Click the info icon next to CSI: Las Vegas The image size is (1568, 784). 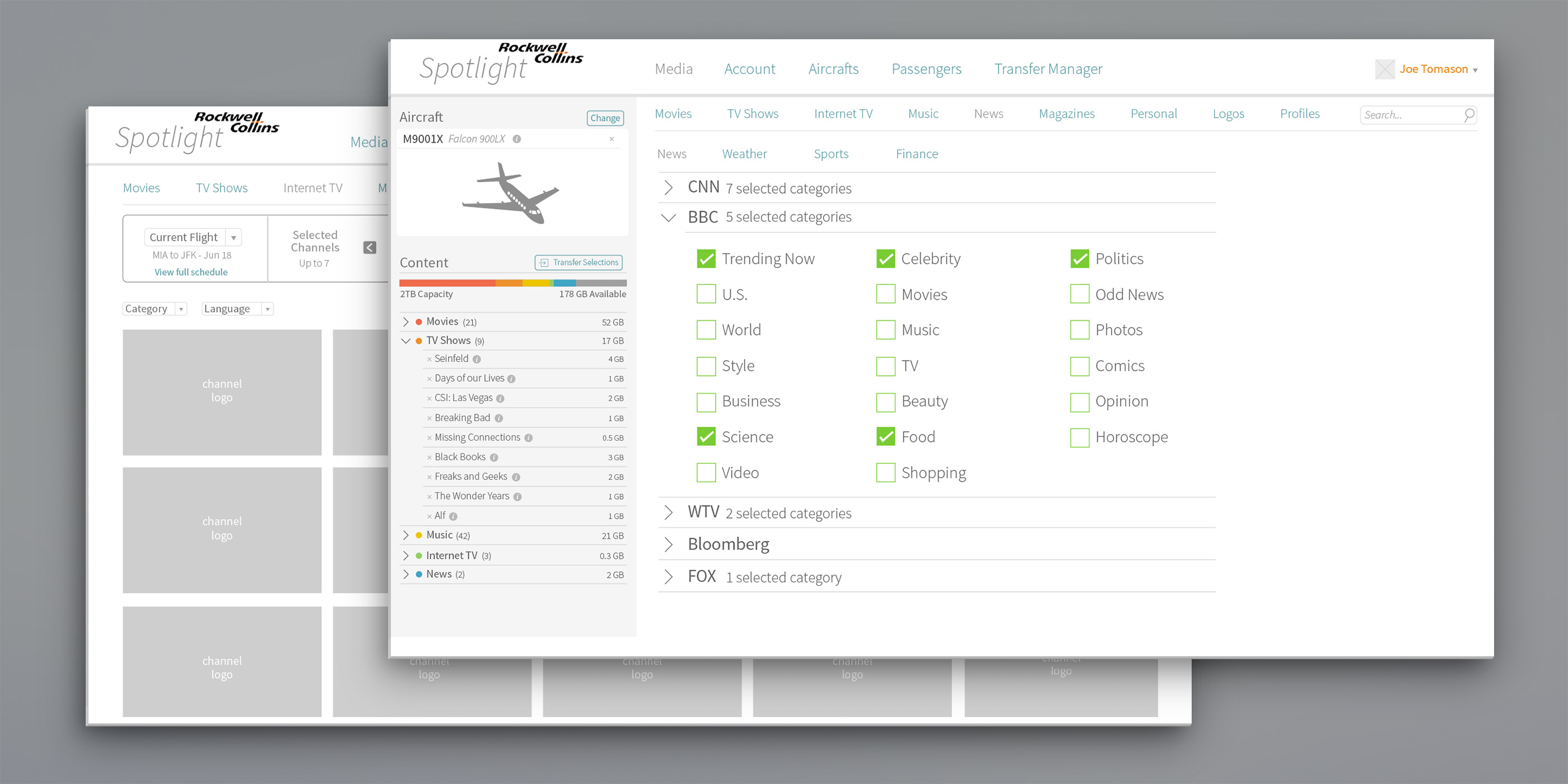500,399
